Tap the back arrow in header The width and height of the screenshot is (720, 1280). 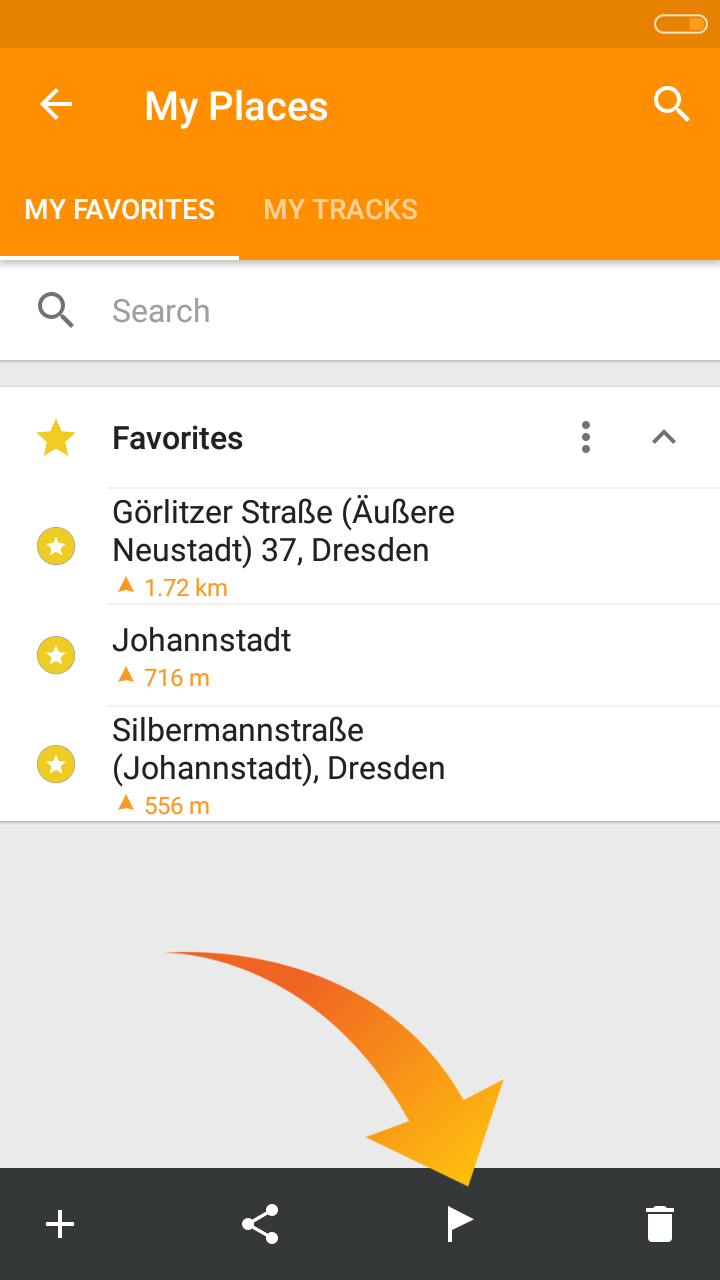[56, 105]
